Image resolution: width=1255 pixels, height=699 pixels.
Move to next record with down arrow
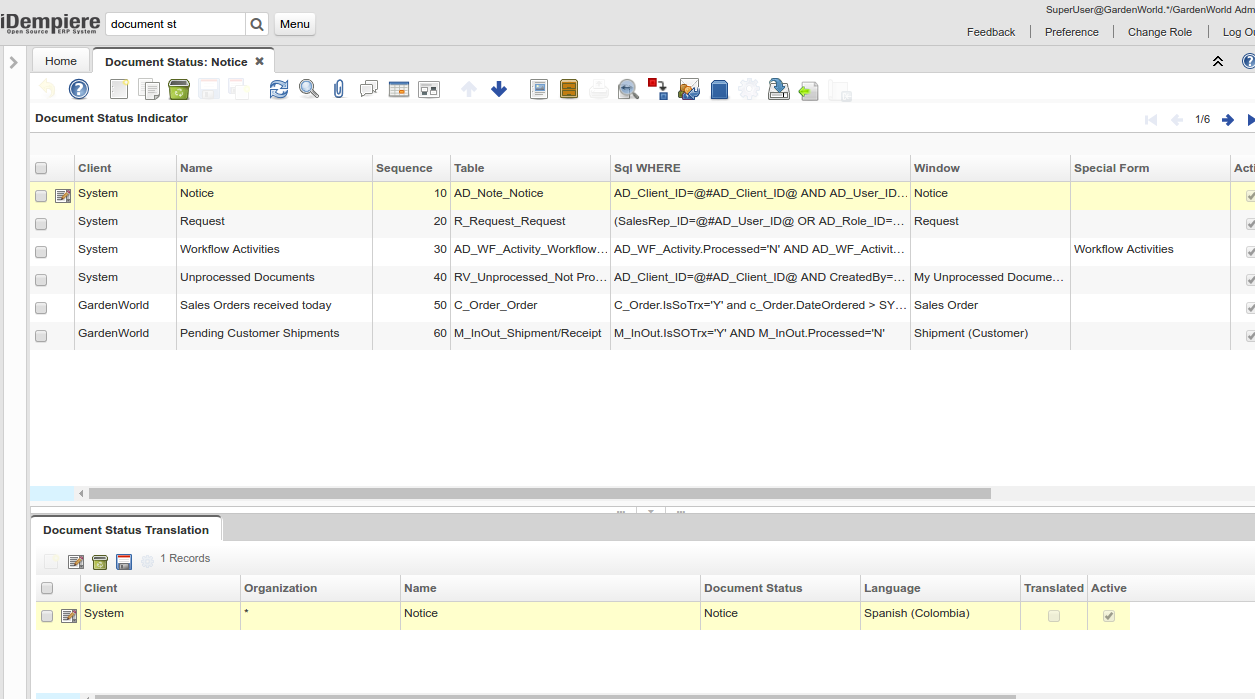[x=499, y=90]
